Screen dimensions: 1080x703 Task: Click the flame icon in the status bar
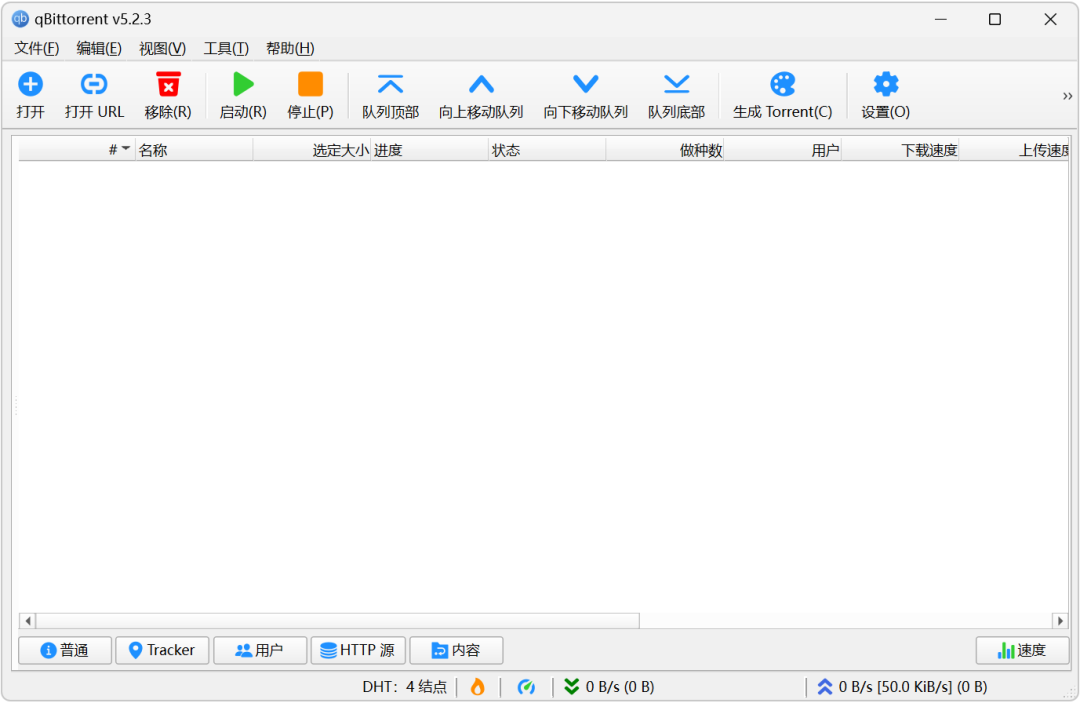(477, 686)
